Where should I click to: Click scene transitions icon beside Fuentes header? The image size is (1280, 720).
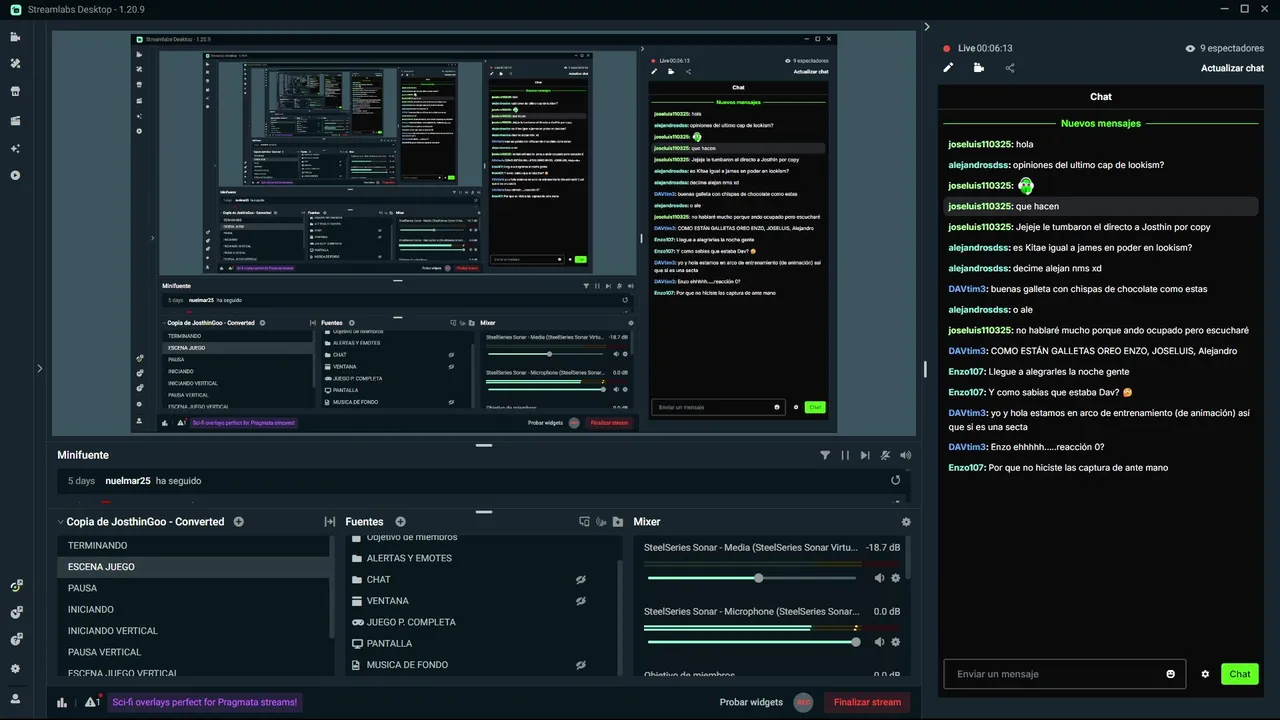pyautogui.click(x=329, y=522)
